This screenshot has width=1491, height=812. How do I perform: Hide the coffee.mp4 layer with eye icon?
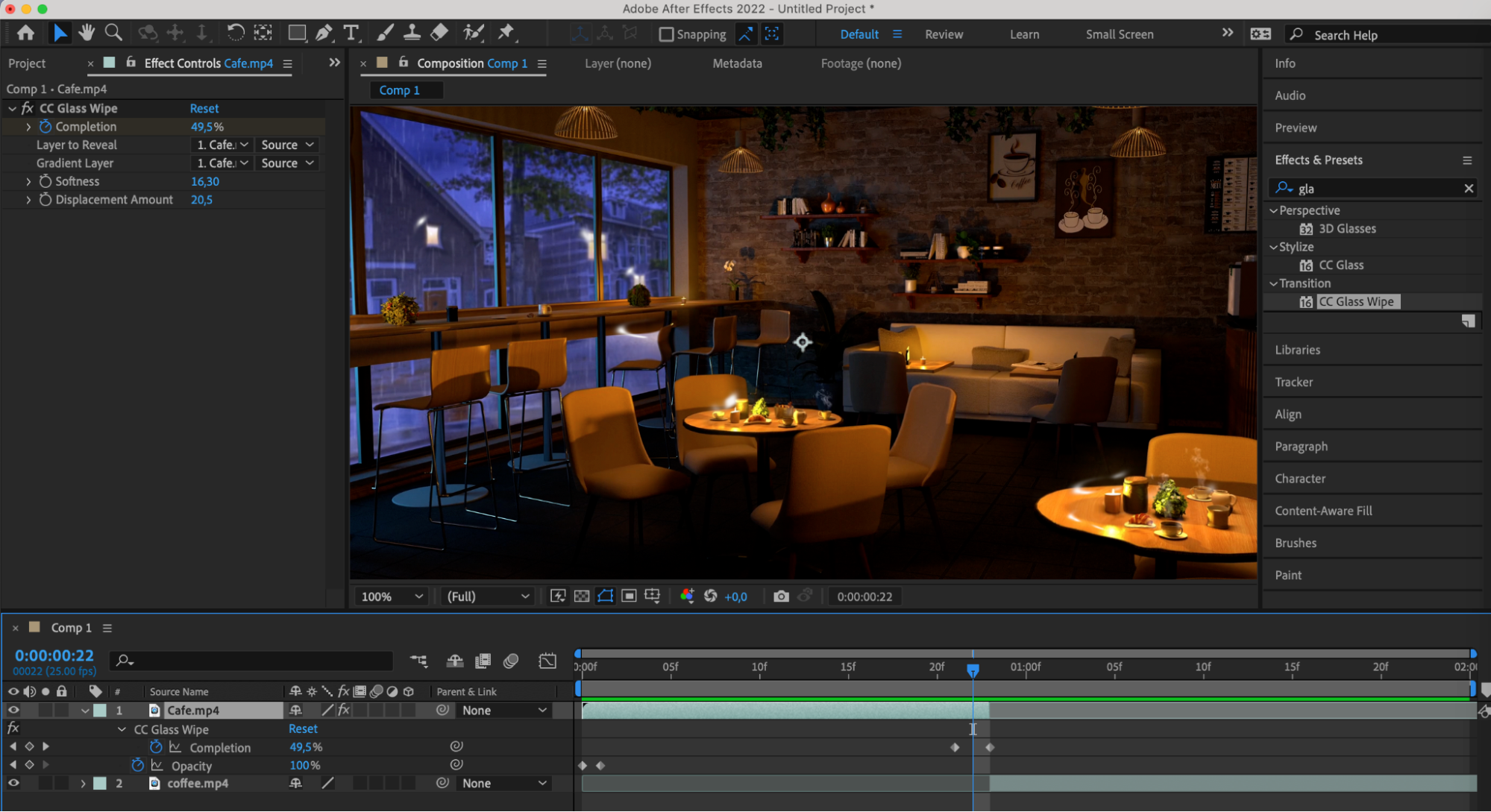[13, 783]
